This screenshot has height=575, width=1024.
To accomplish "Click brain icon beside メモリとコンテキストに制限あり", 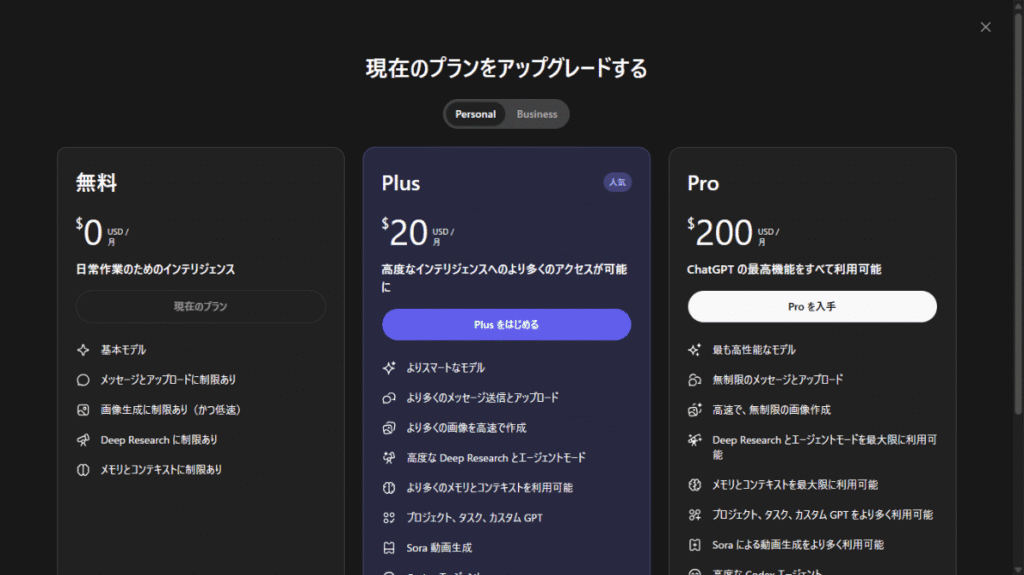I will click(83, 470).
